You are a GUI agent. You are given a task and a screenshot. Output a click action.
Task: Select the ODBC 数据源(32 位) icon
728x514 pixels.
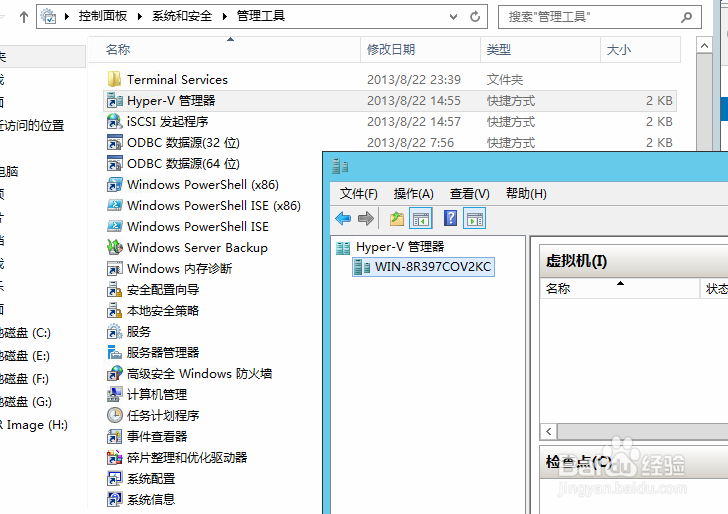click(114, 143)
